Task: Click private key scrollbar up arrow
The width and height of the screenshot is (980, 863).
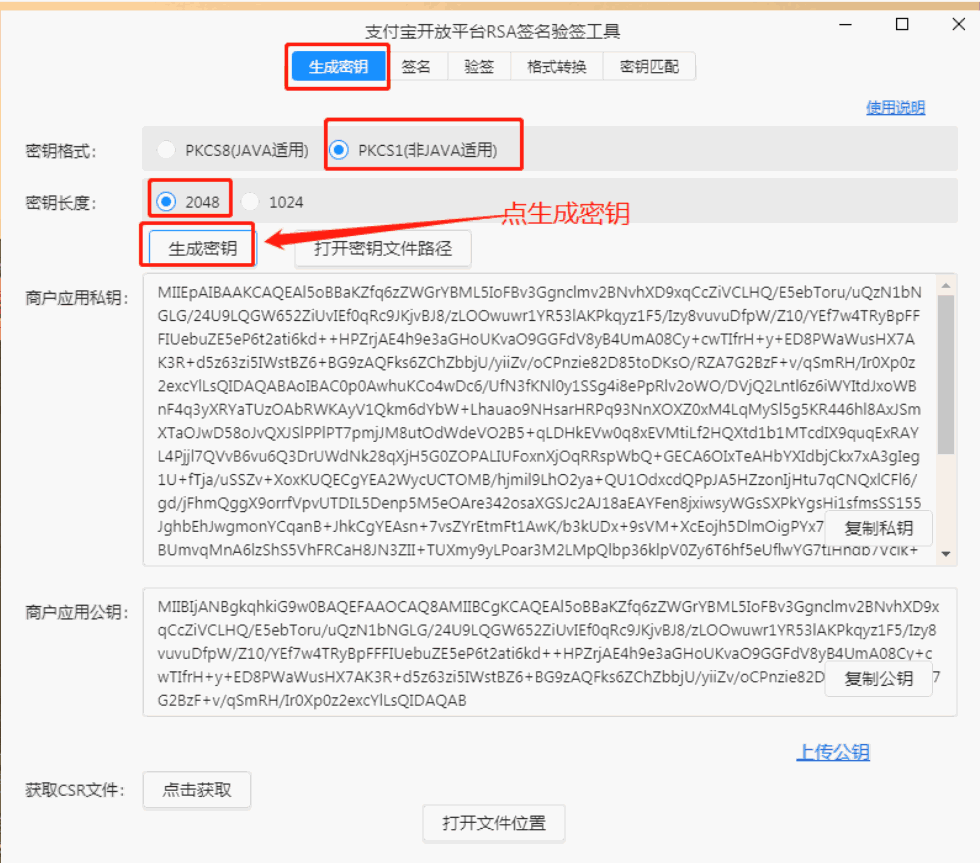Action: tap(946, 286)
